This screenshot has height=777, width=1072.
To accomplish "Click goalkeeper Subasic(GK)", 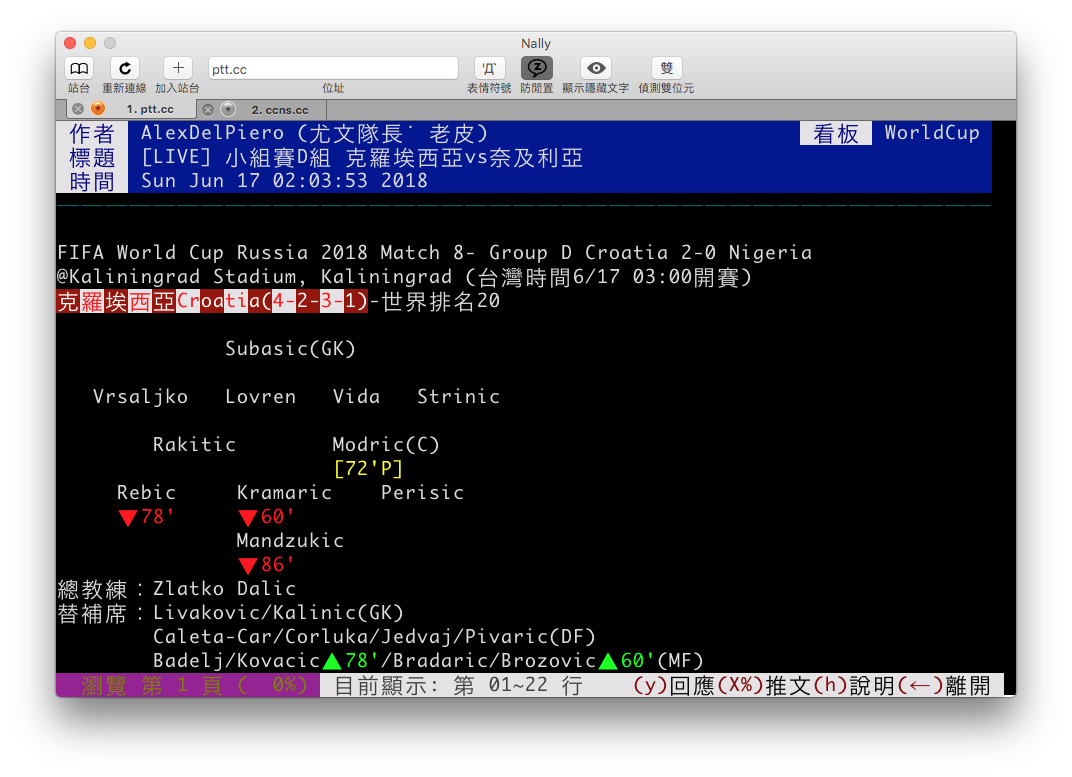I will tap(291, 349).
